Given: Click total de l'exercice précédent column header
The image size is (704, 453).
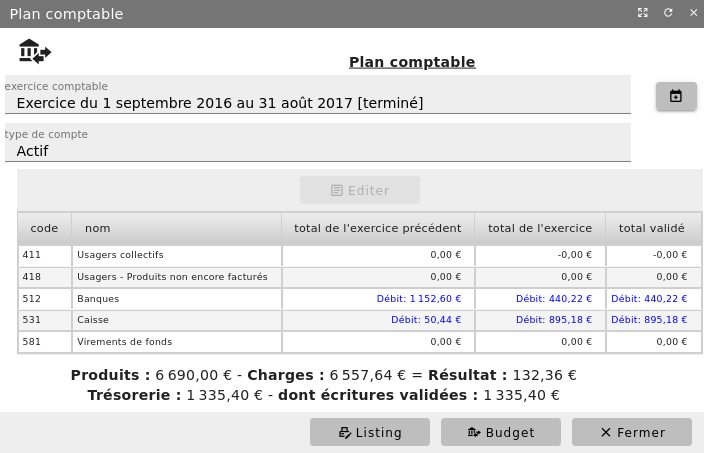Looking at the screenshot, I should 377,228.
